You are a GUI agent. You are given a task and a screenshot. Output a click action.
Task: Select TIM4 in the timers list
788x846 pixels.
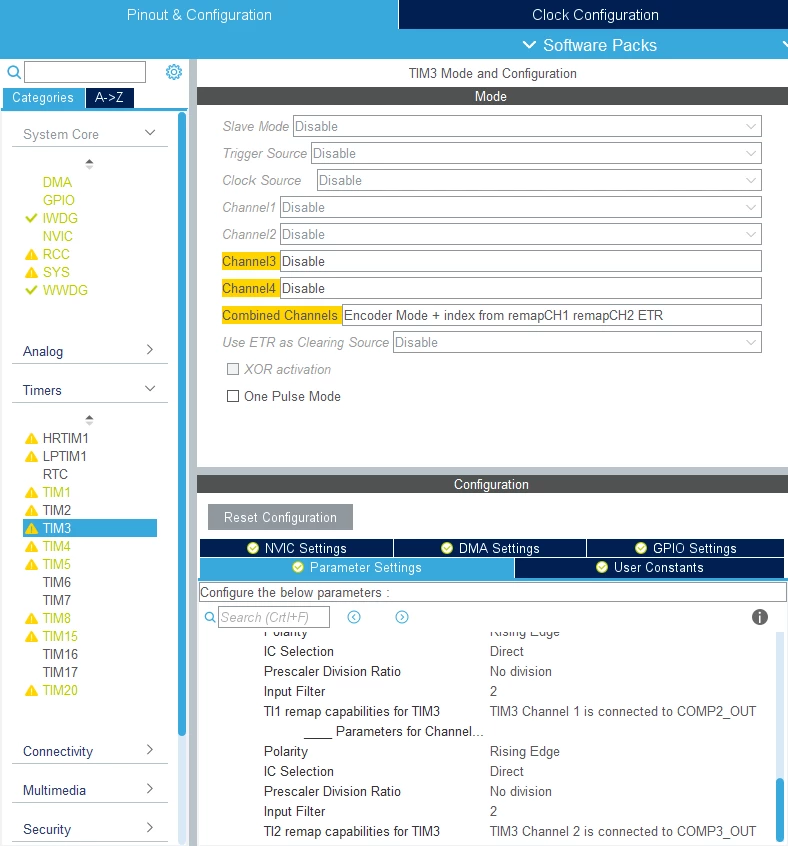(57, 546)
